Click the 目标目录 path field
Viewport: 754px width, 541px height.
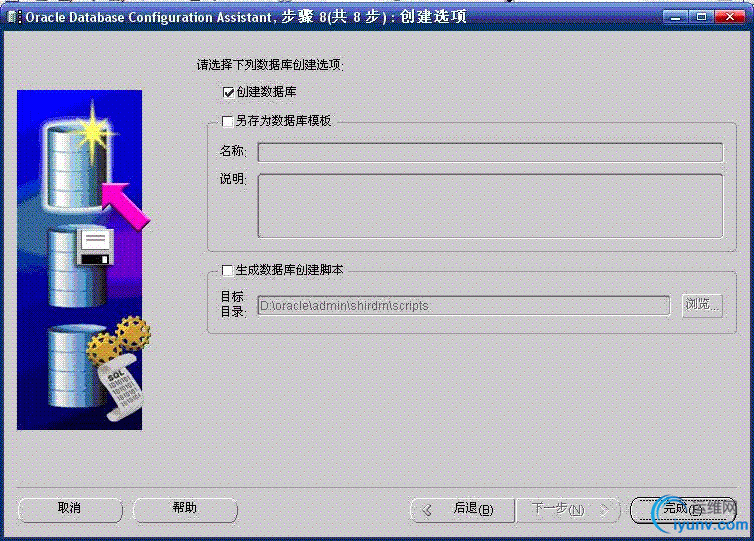(x=464, y=306)
